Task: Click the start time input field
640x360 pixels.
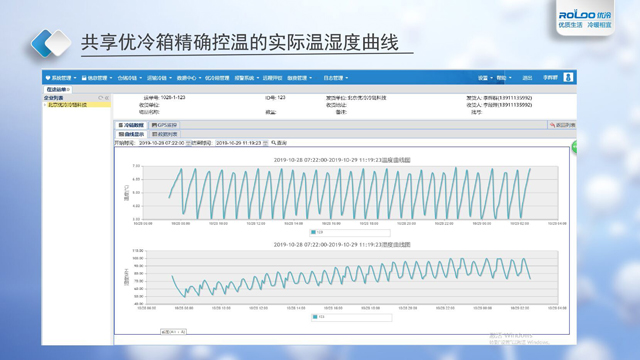Action: click(162, 143)
